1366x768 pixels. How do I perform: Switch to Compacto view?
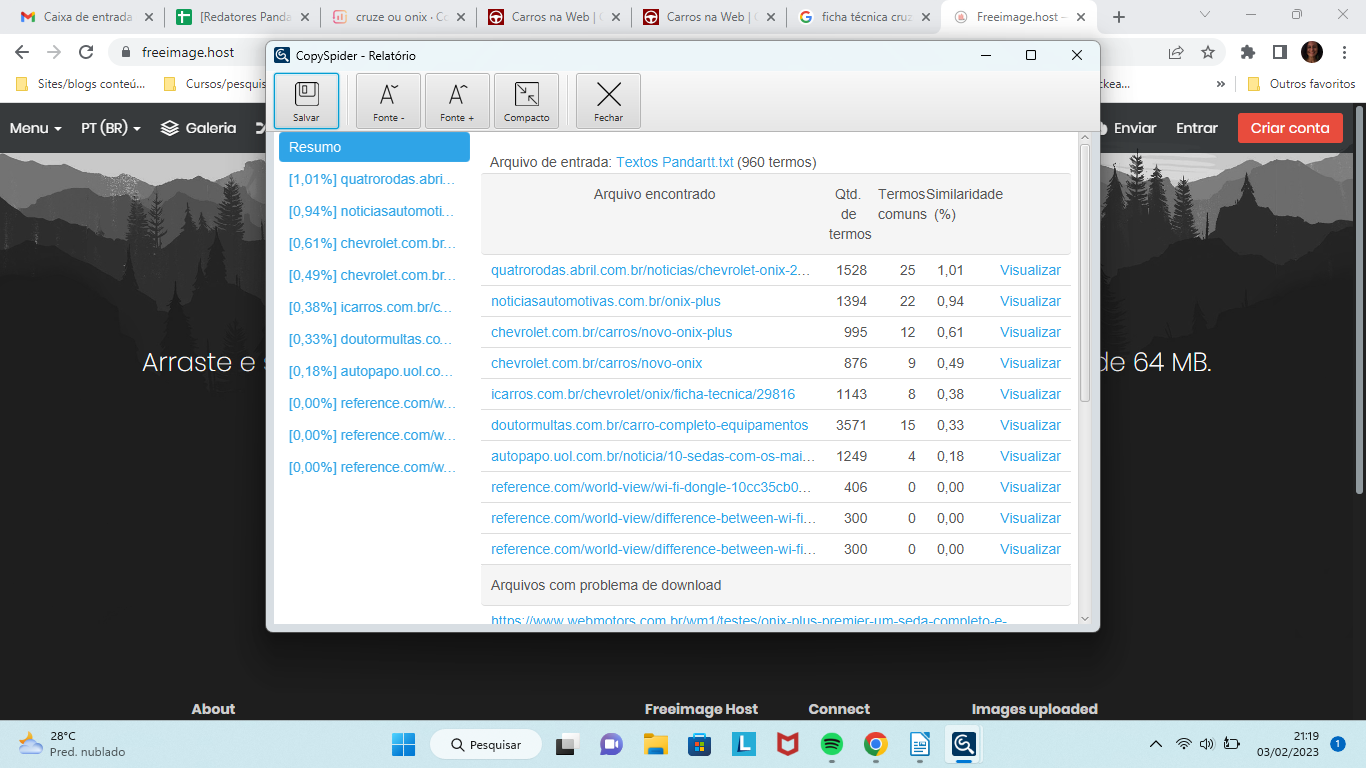(x=526, y=101)
